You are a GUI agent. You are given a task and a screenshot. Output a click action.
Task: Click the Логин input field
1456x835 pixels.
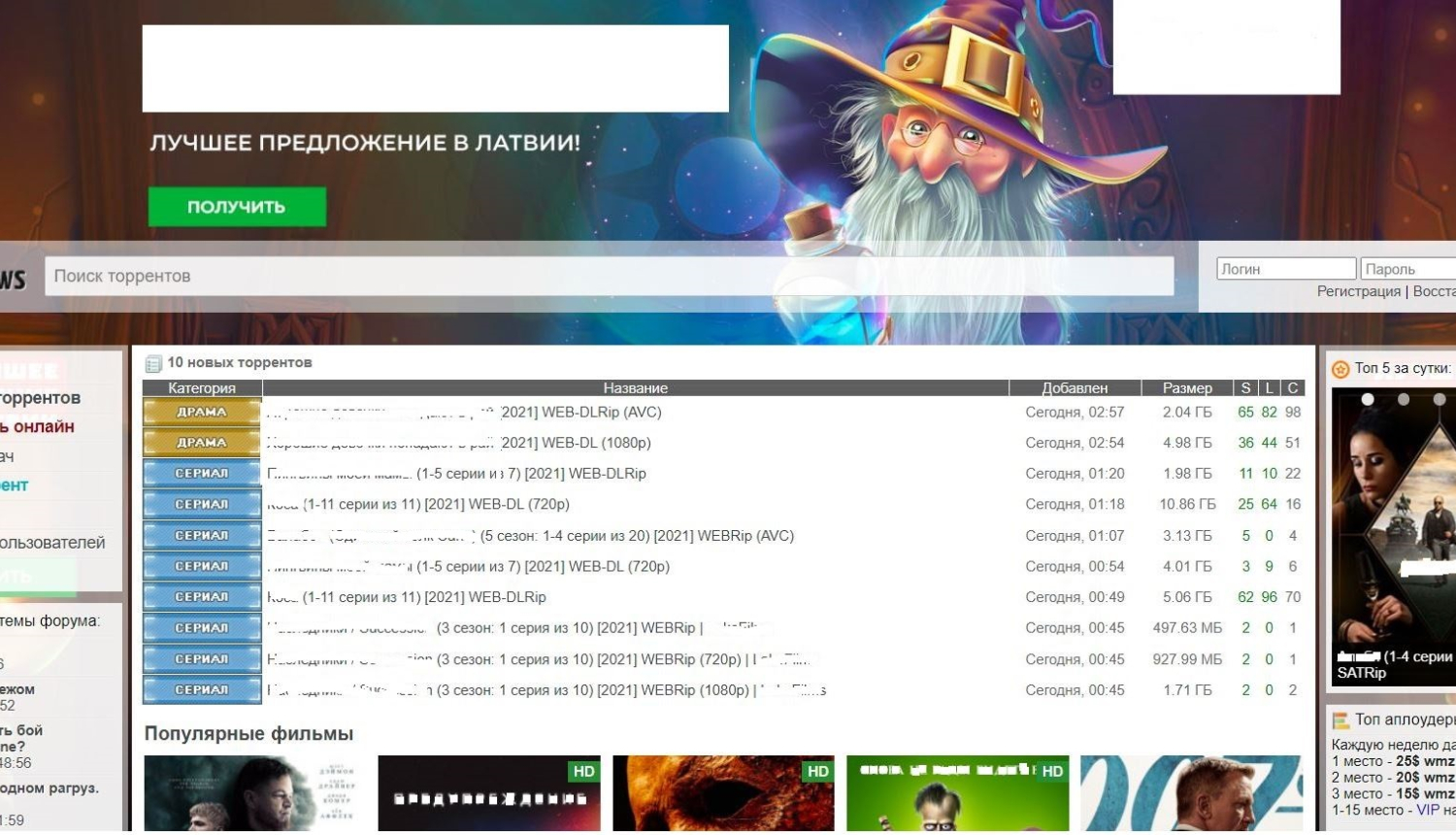(x=1285, y=269)
